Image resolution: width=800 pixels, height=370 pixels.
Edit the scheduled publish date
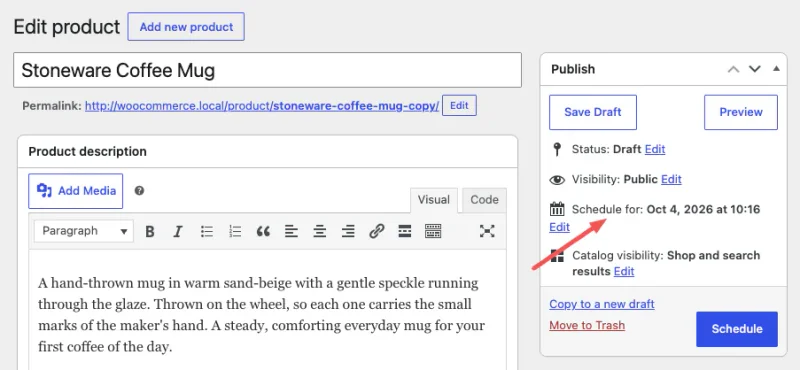[x=560, y=227]
